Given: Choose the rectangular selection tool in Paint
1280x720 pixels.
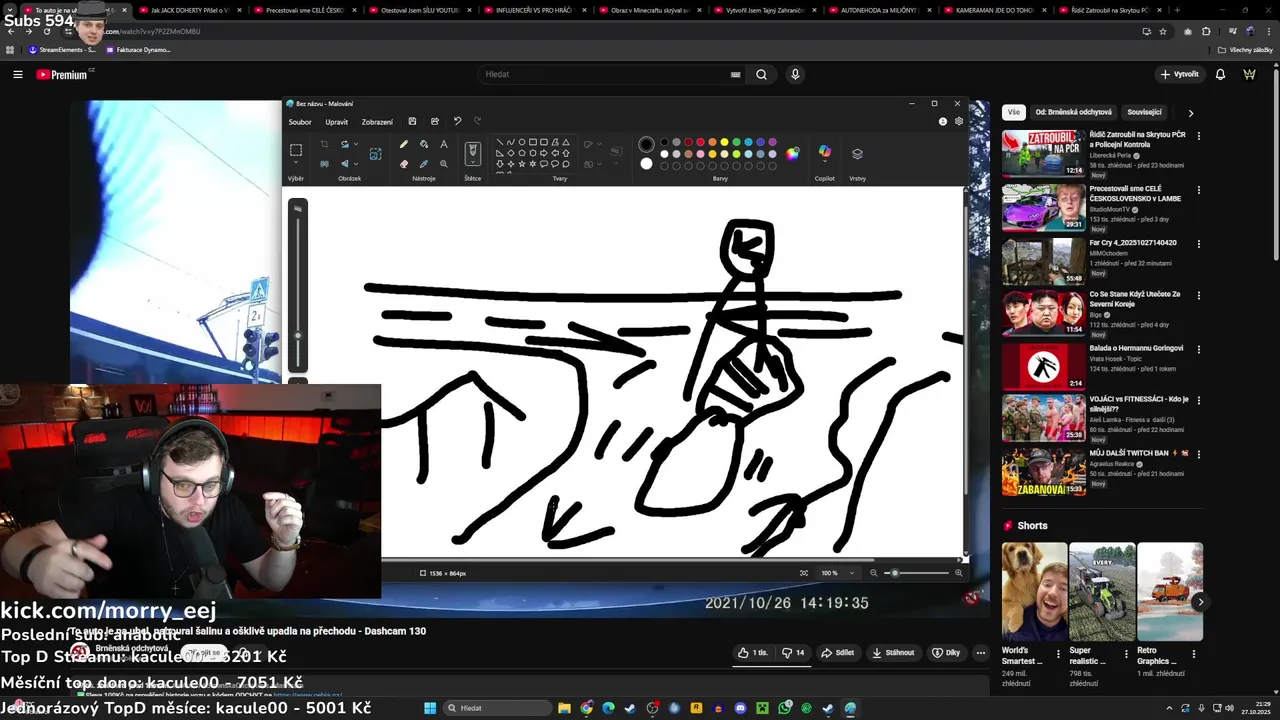Looking at the screenshot, I should (x=296, y=150).
